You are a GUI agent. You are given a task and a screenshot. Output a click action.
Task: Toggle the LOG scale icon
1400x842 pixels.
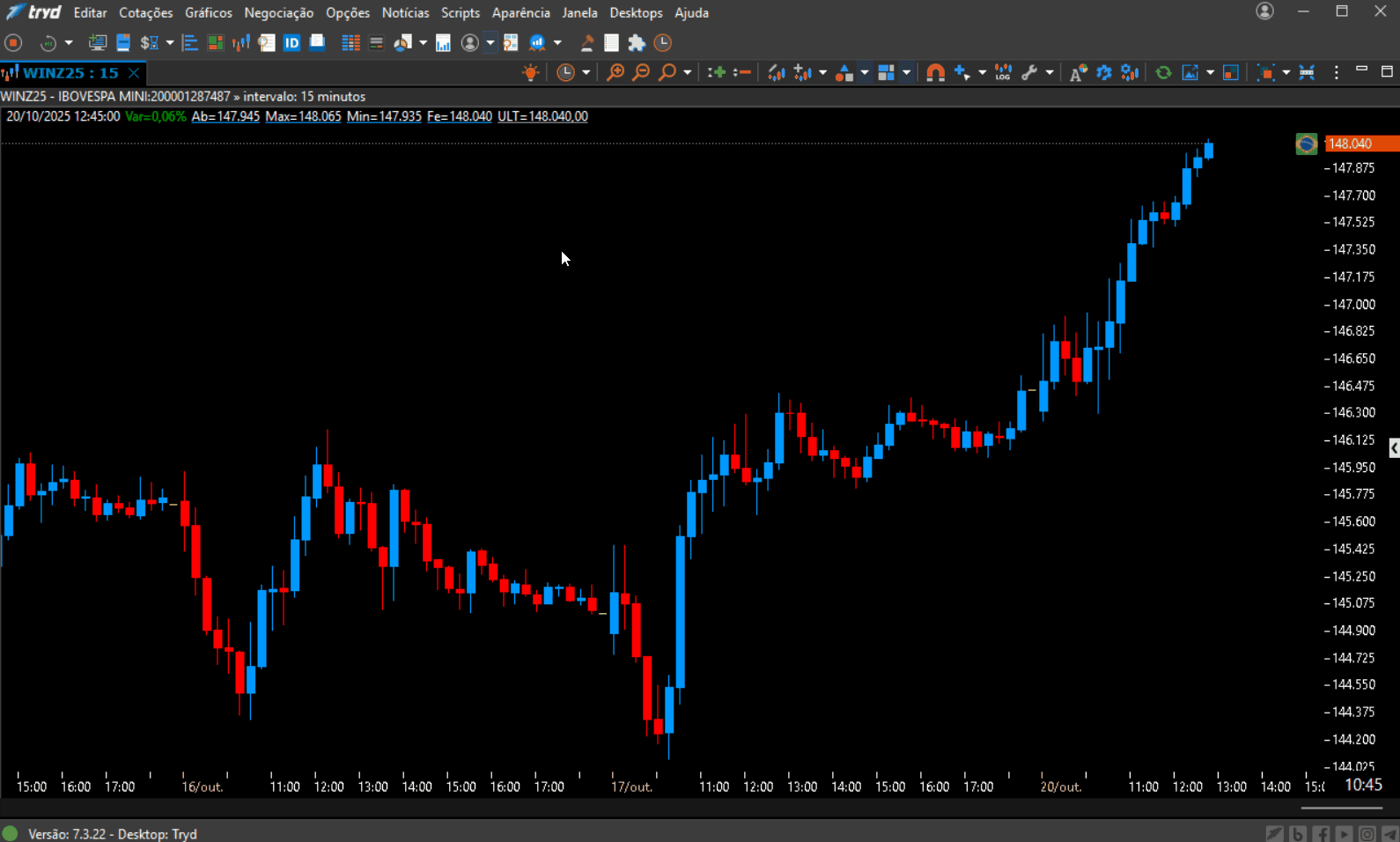1003,73
